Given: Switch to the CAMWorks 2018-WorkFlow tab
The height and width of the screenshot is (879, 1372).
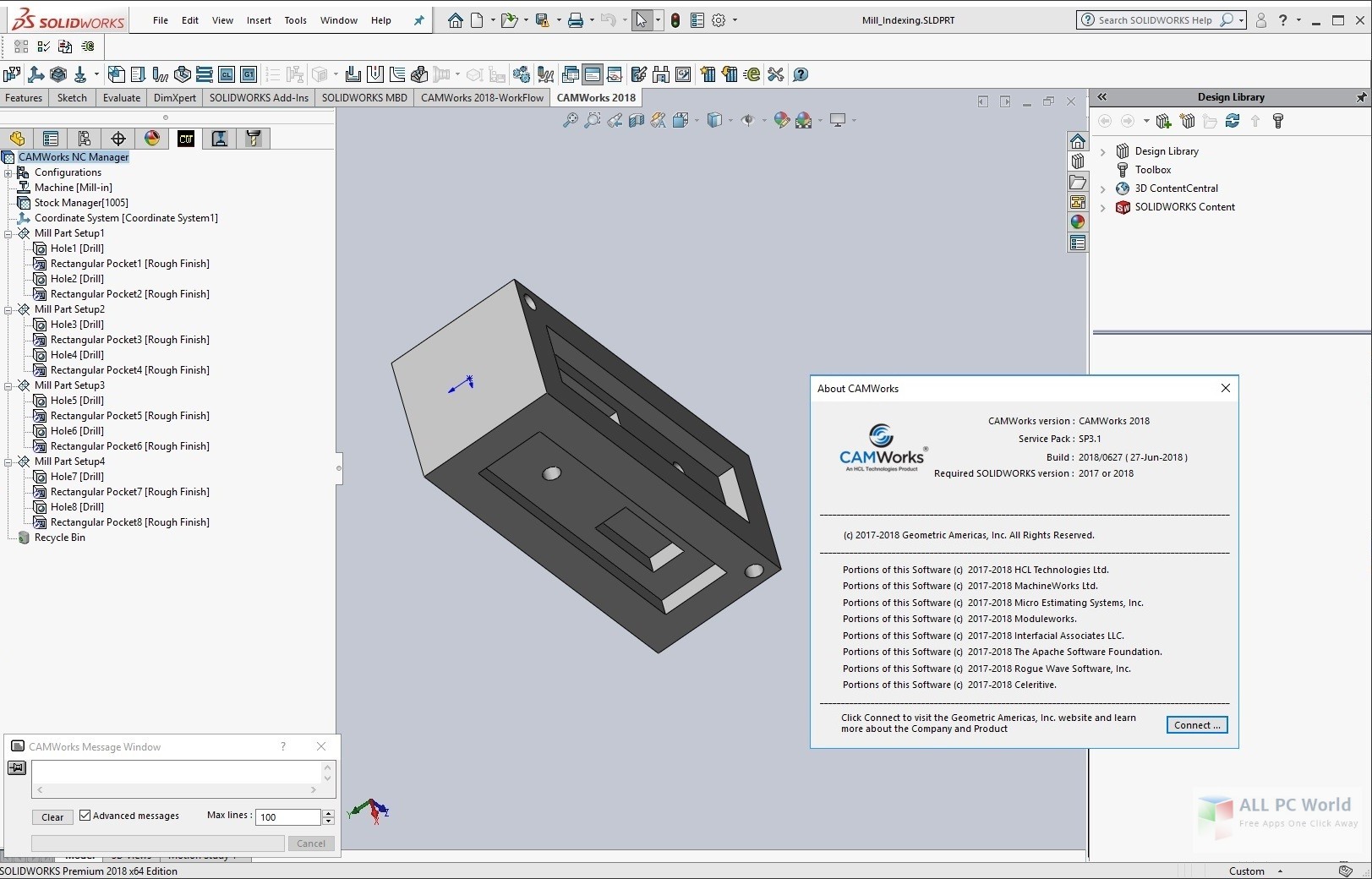Looking at the screenshot, I should point(482,98).
